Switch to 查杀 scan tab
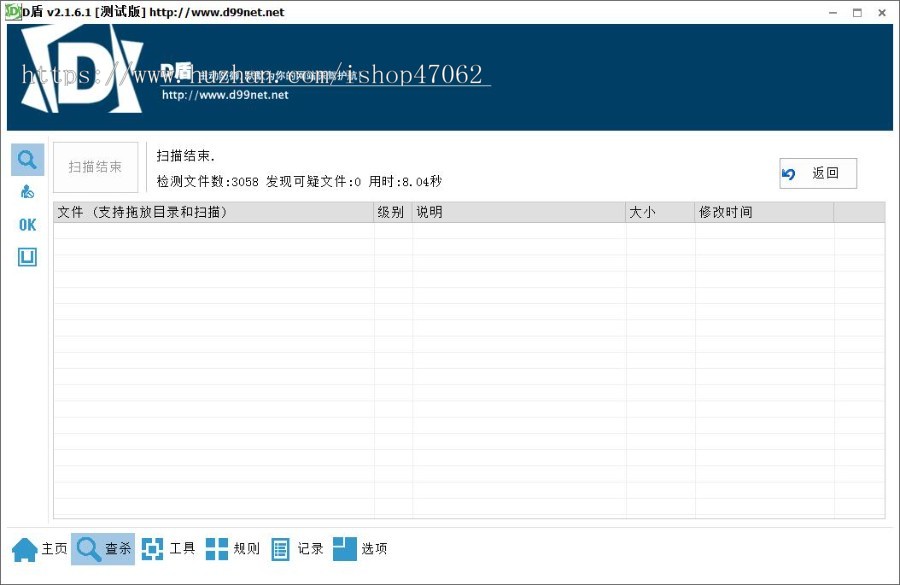The image size is (900, 585). coord(103,549)
